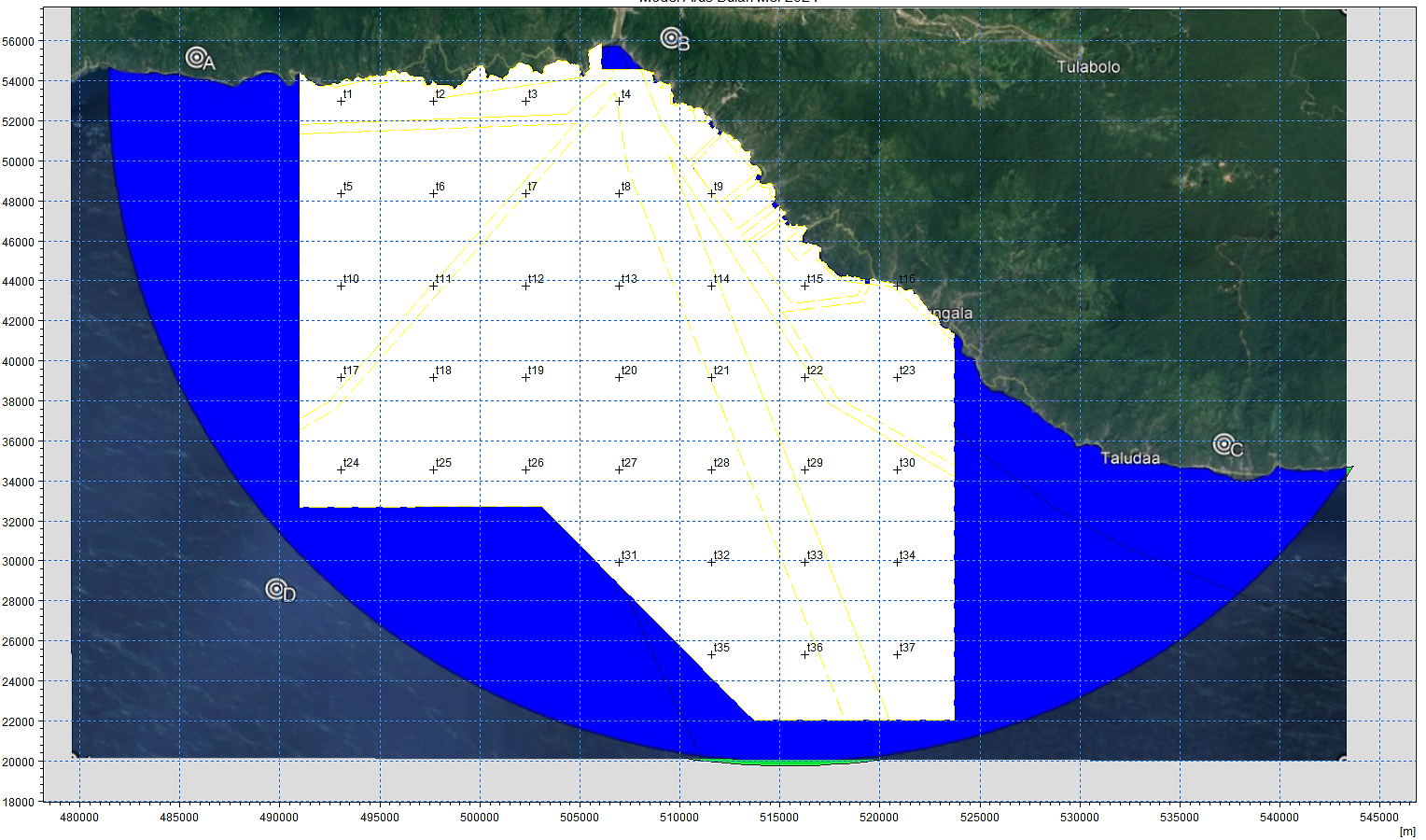This screenshot has width=1426, height=840.
Task: Select the t9 point cross marker
Action: click(x=711, y=192)
